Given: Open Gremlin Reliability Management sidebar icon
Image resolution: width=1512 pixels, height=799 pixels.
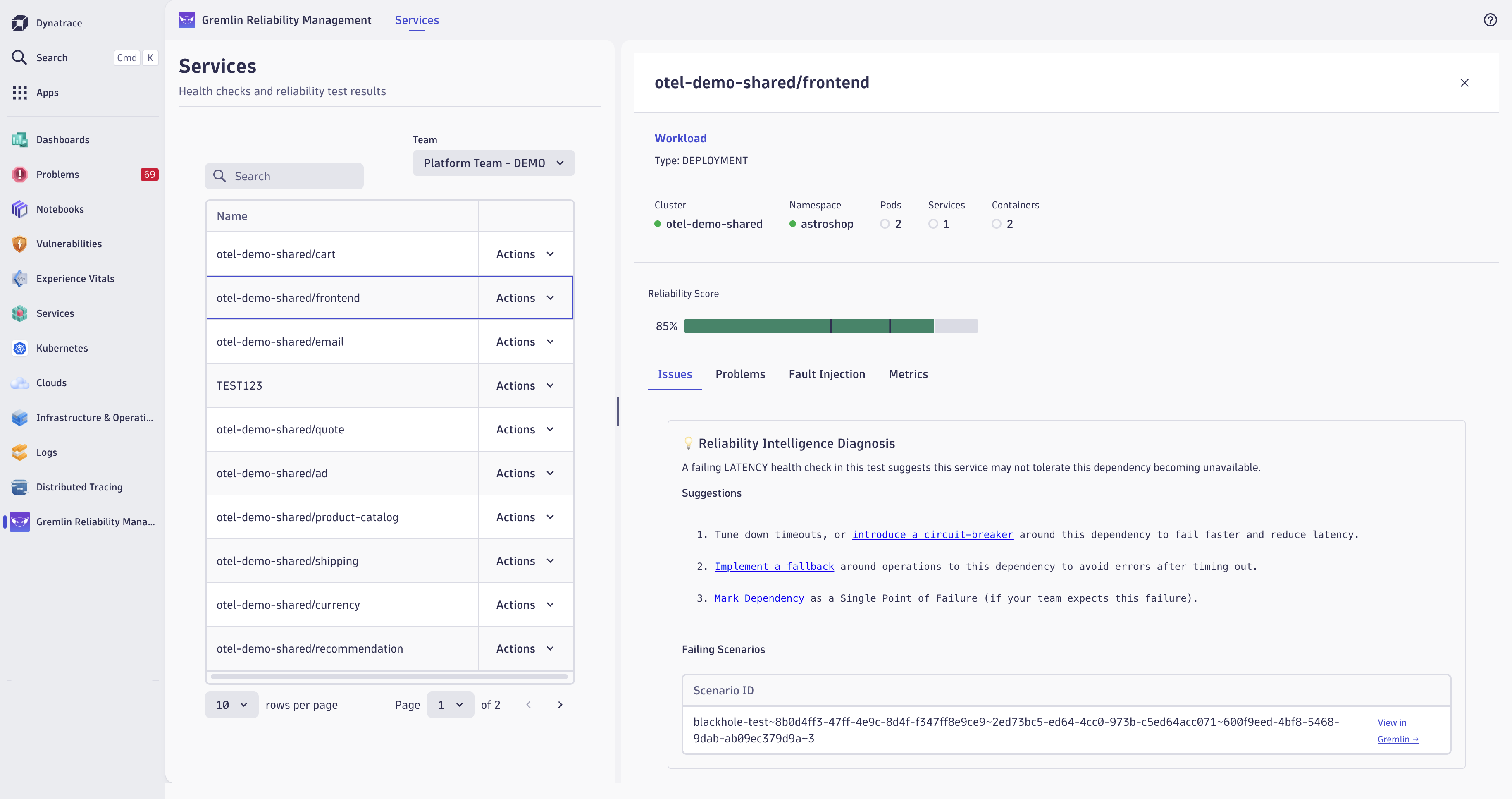Looking at the screenshot, I should click(x=19, y=522).
